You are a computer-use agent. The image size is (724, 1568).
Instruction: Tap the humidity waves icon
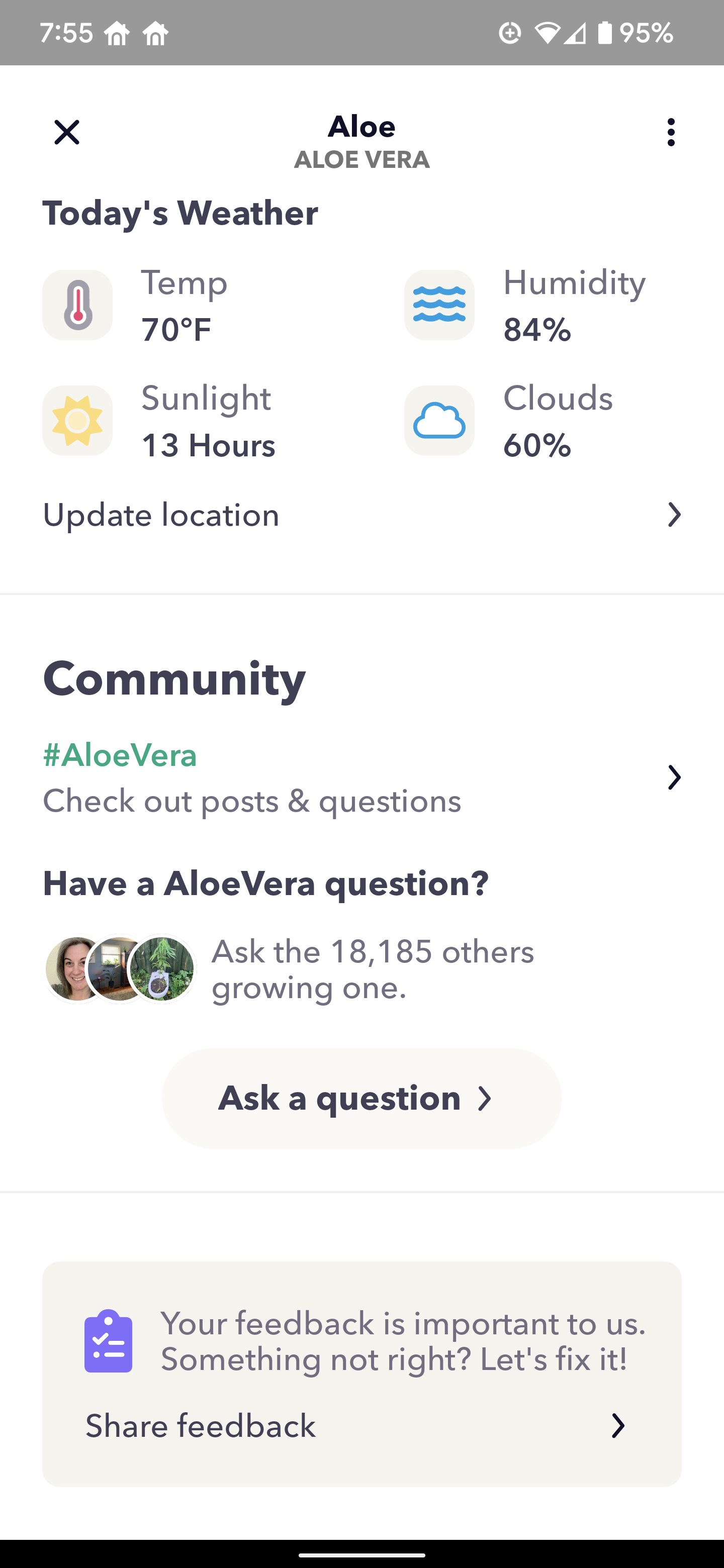click(439, 305)
